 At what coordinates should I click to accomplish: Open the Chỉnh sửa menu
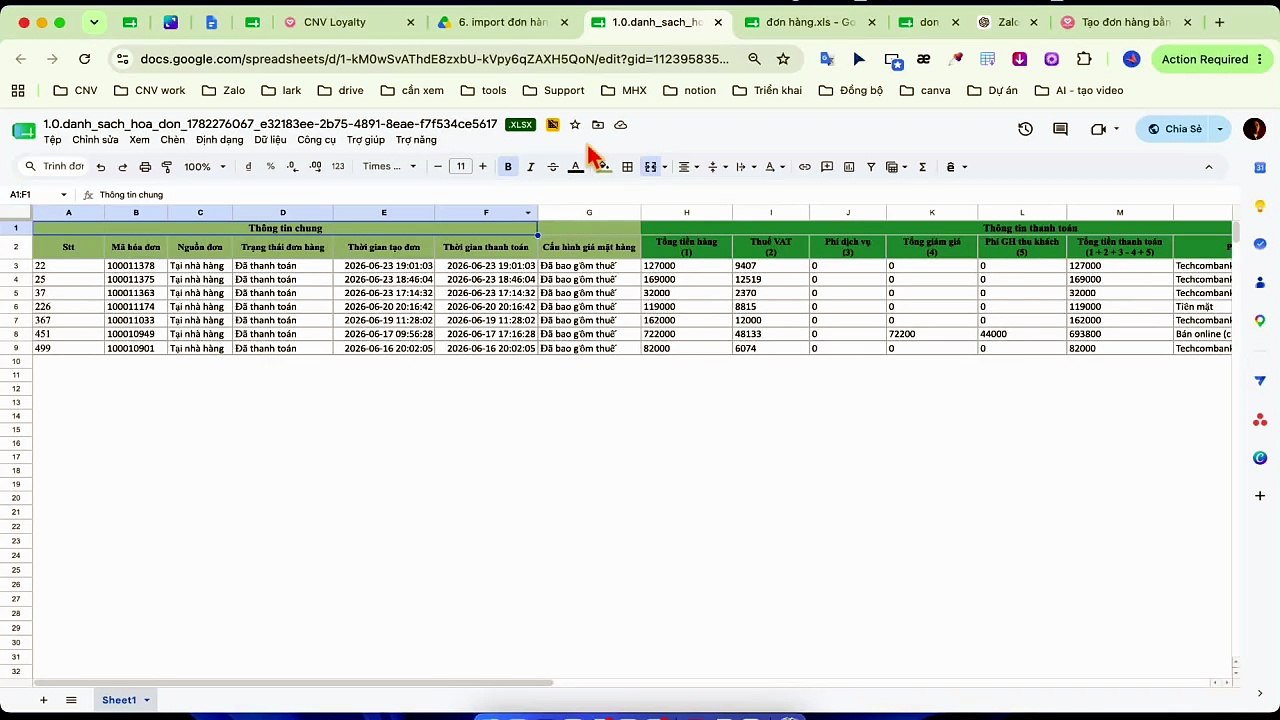[95, 140]
